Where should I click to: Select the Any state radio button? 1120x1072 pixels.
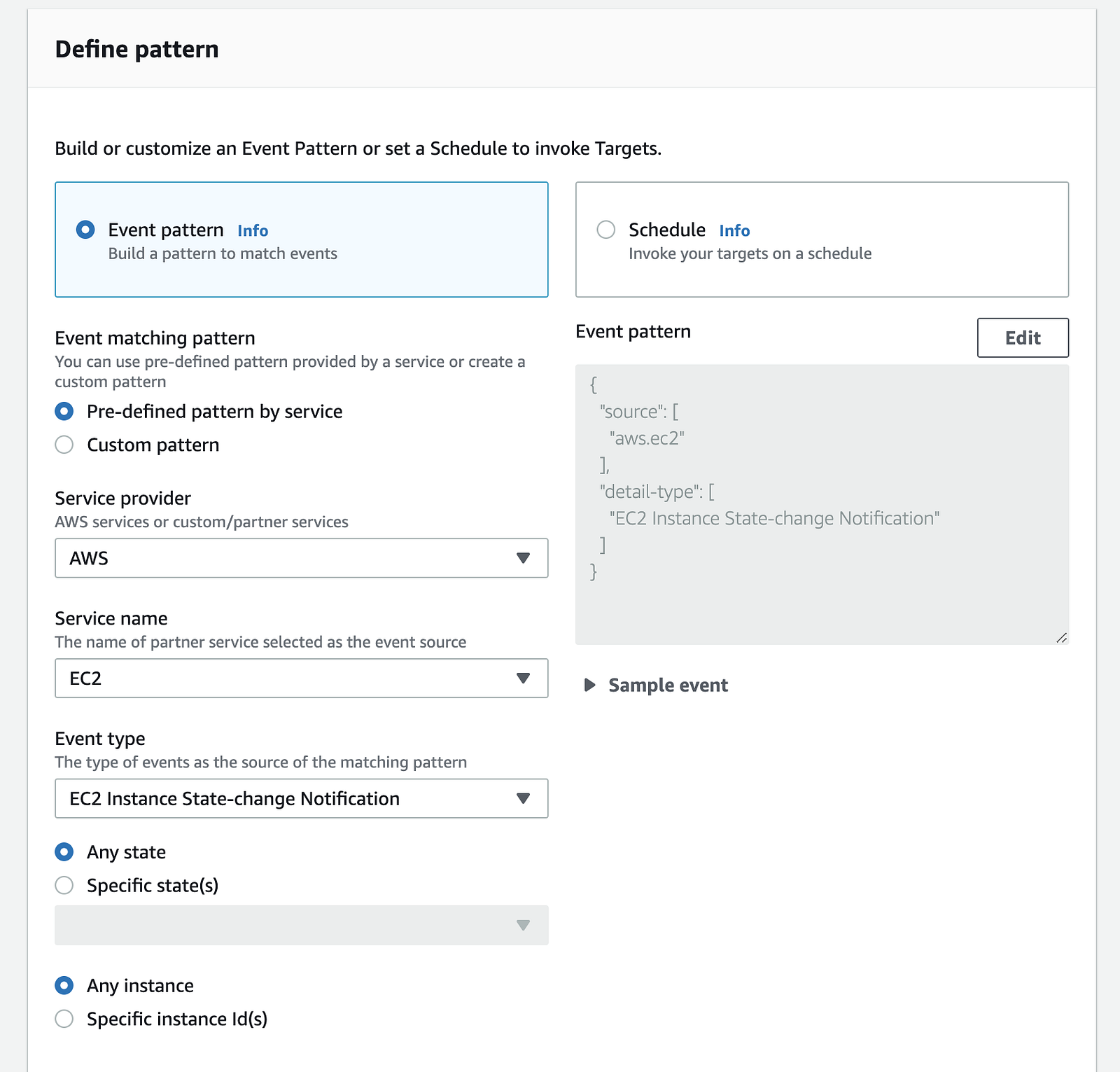(64, 852)
